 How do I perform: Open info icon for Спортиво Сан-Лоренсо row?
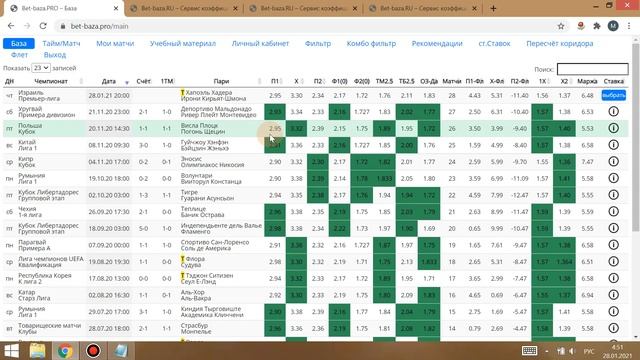[613, 245]
